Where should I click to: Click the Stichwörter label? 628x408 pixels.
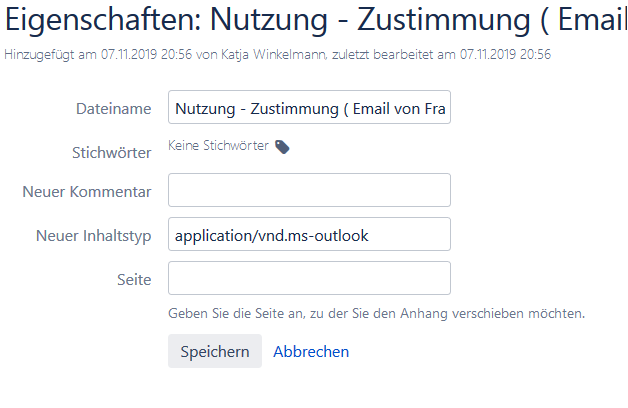point(112,153)
